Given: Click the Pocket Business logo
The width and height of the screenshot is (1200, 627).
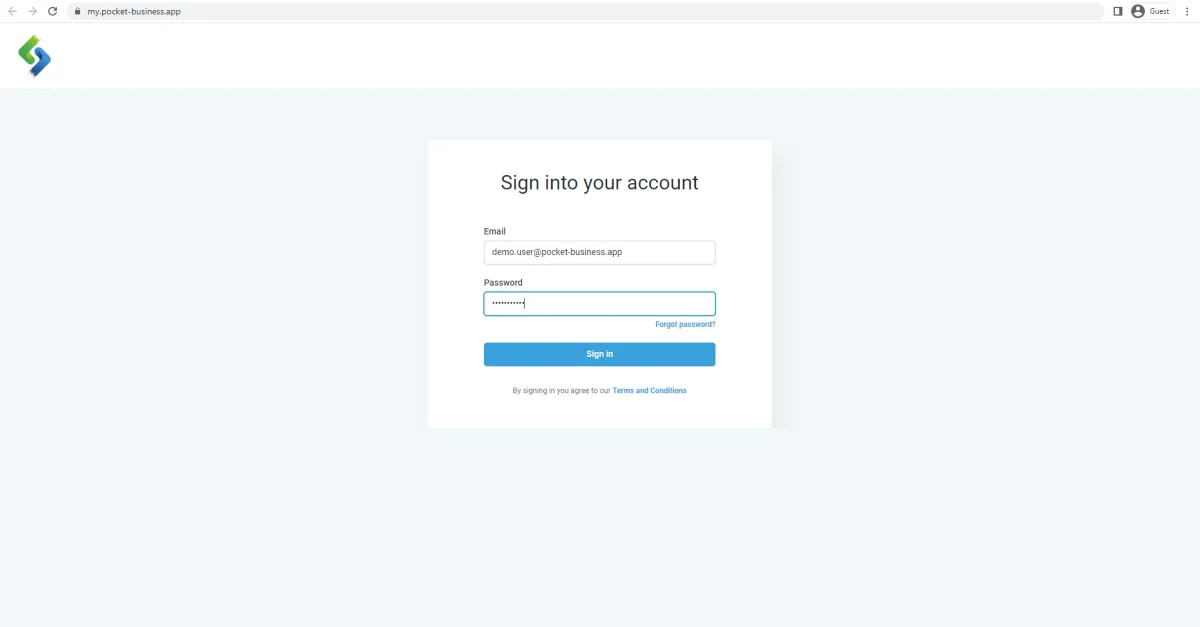Looking at the screenshot, I should point(34,56).
